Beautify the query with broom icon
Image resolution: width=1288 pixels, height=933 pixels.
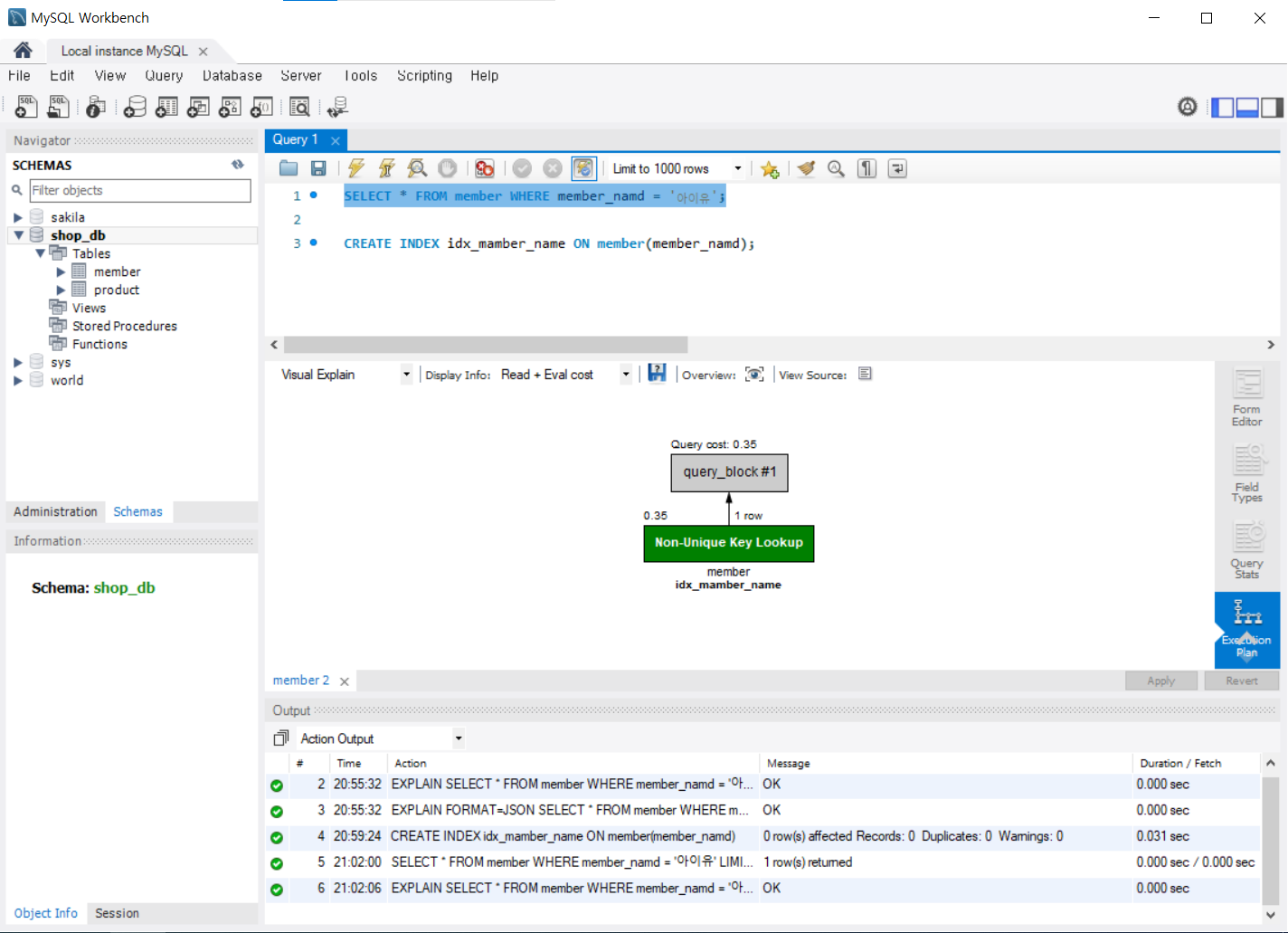(x=806, y=168)
